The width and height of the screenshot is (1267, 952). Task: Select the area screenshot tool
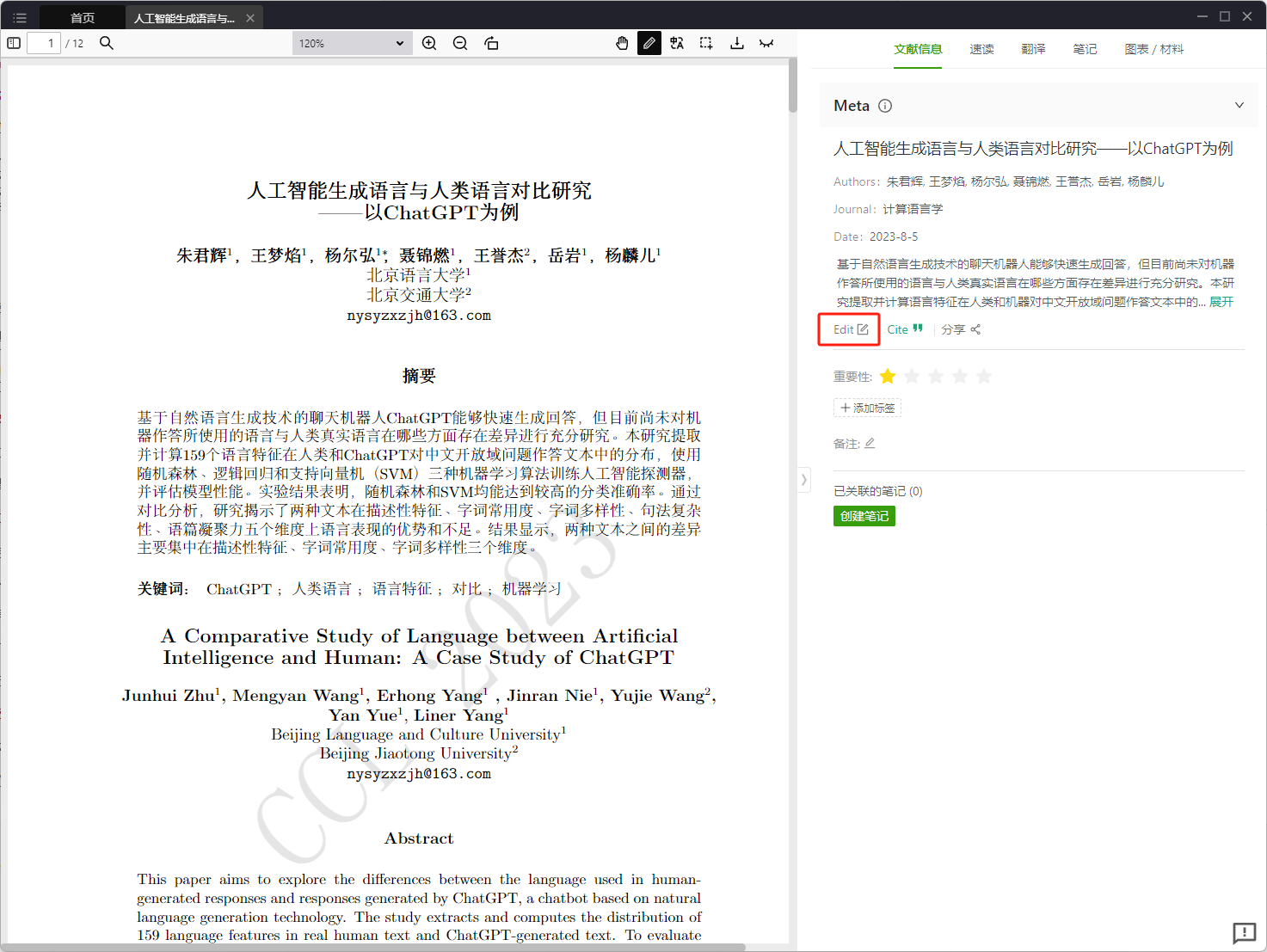click(x=706, y=43)
